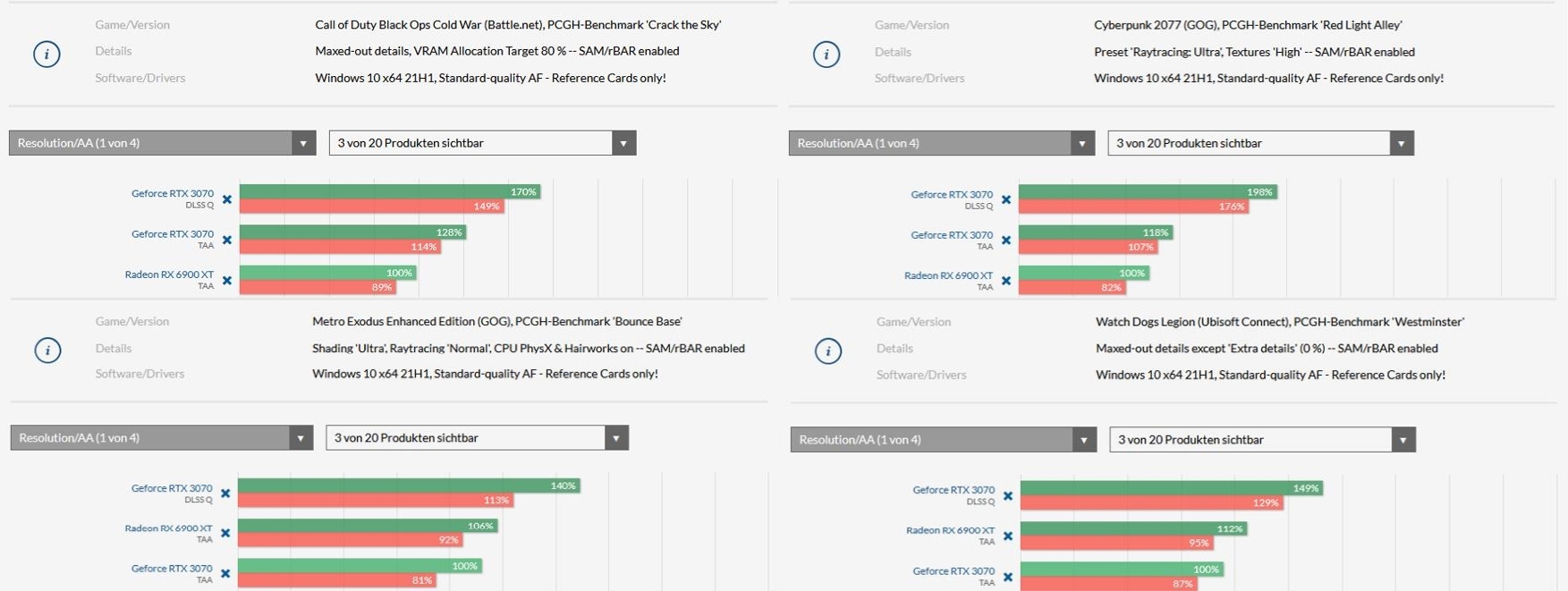The width and height of the screenshot is (1568, 591).
Task: Click Radeon RX 6900 XT link in Cyberpunk chart
Action: 948,275
